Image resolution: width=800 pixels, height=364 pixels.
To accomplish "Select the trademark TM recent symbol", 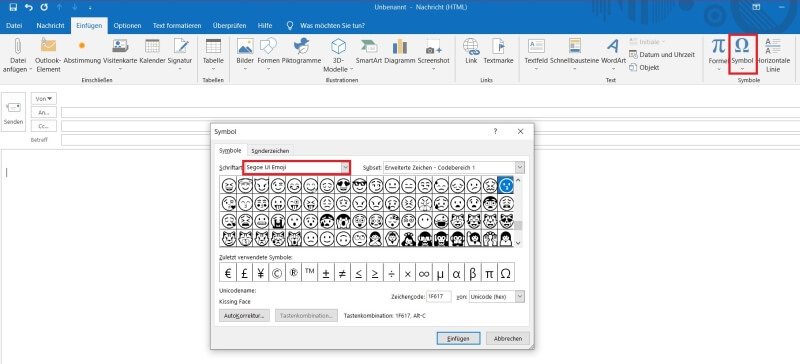I will click(x=309, y=273).
